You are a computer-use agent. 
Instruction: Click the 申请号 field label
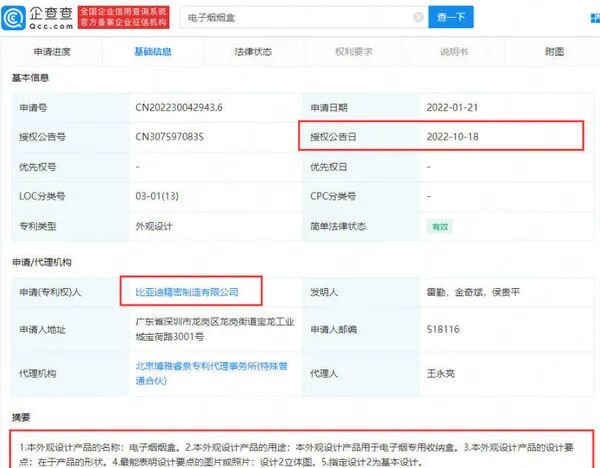(x=33, y=108)
